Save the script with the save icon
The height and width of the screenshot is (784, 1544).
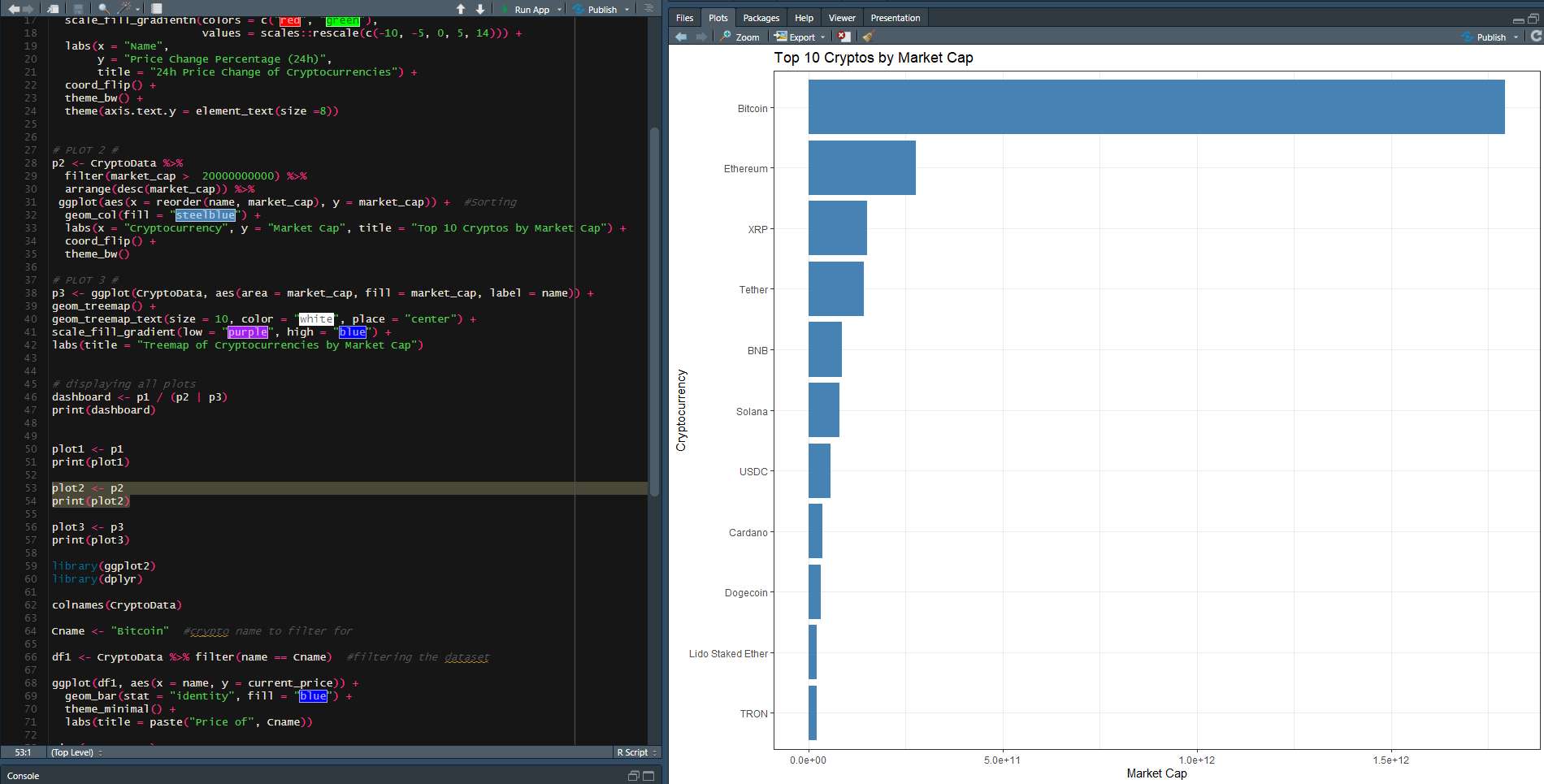click(x=78, y=7)
